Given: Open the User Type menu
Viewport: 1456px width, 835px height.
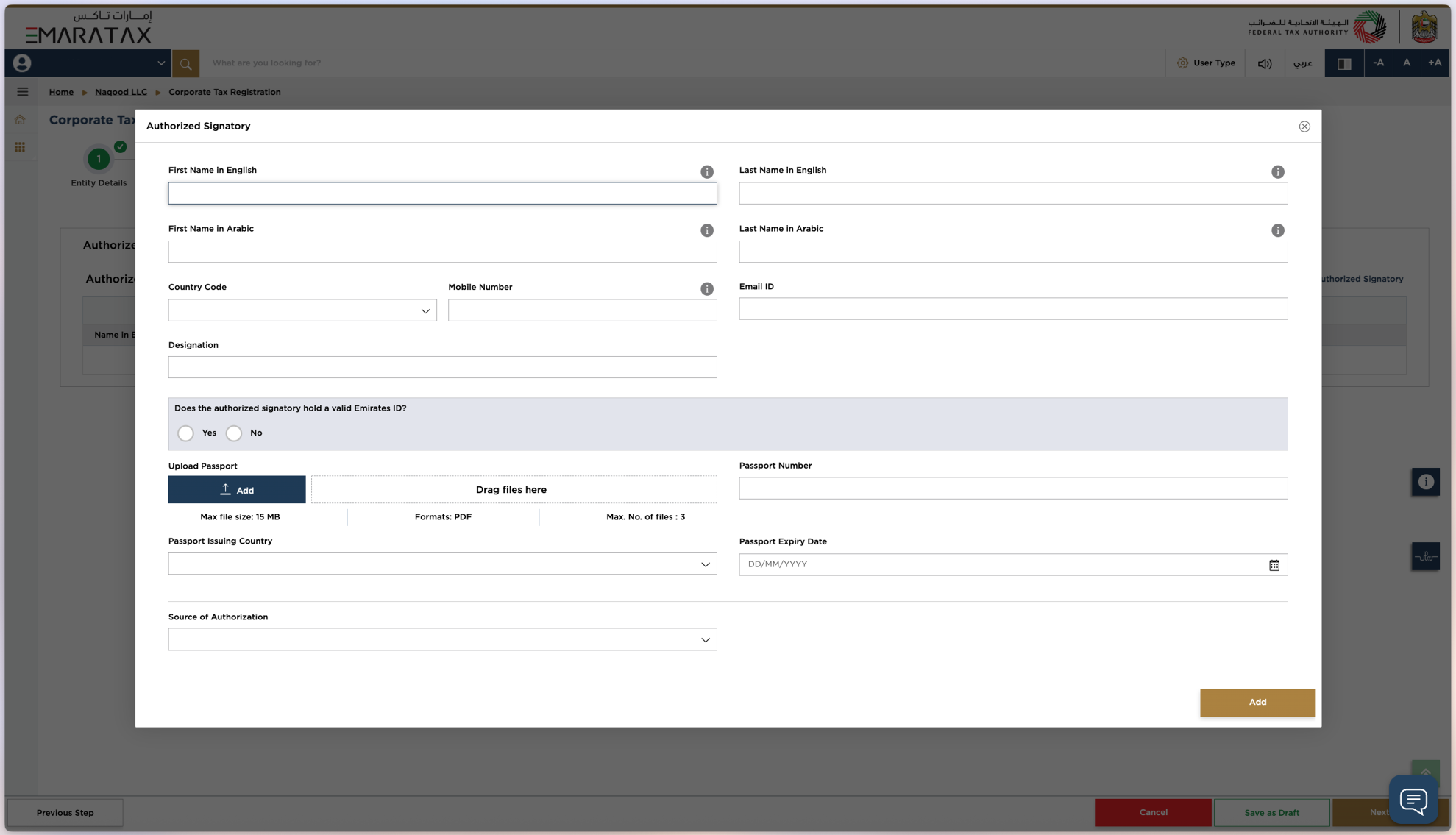Looking at the screenshot, I should [1206, 63].
